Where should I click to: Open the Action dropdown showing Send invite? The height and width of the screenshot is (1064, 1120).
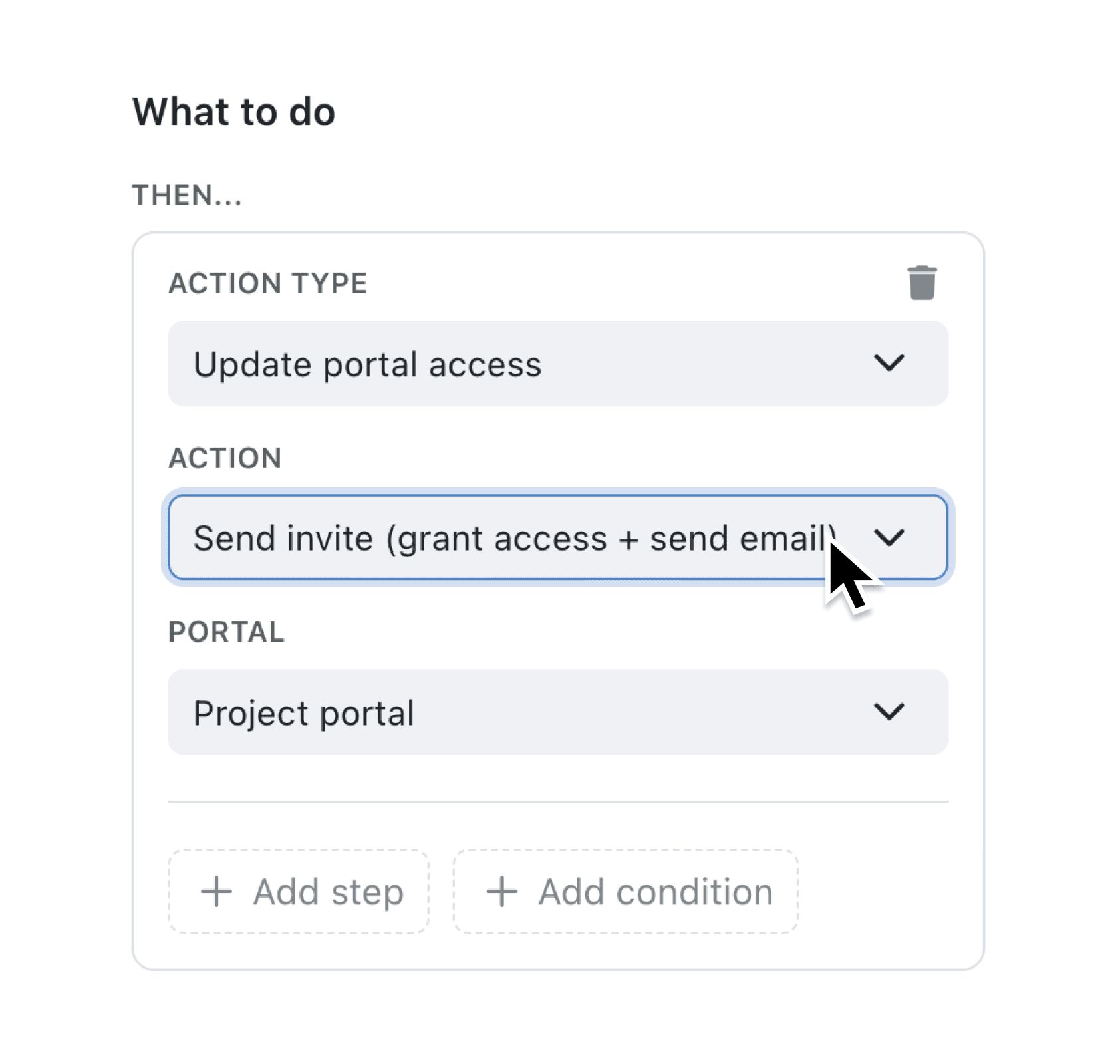click(557, 539)
